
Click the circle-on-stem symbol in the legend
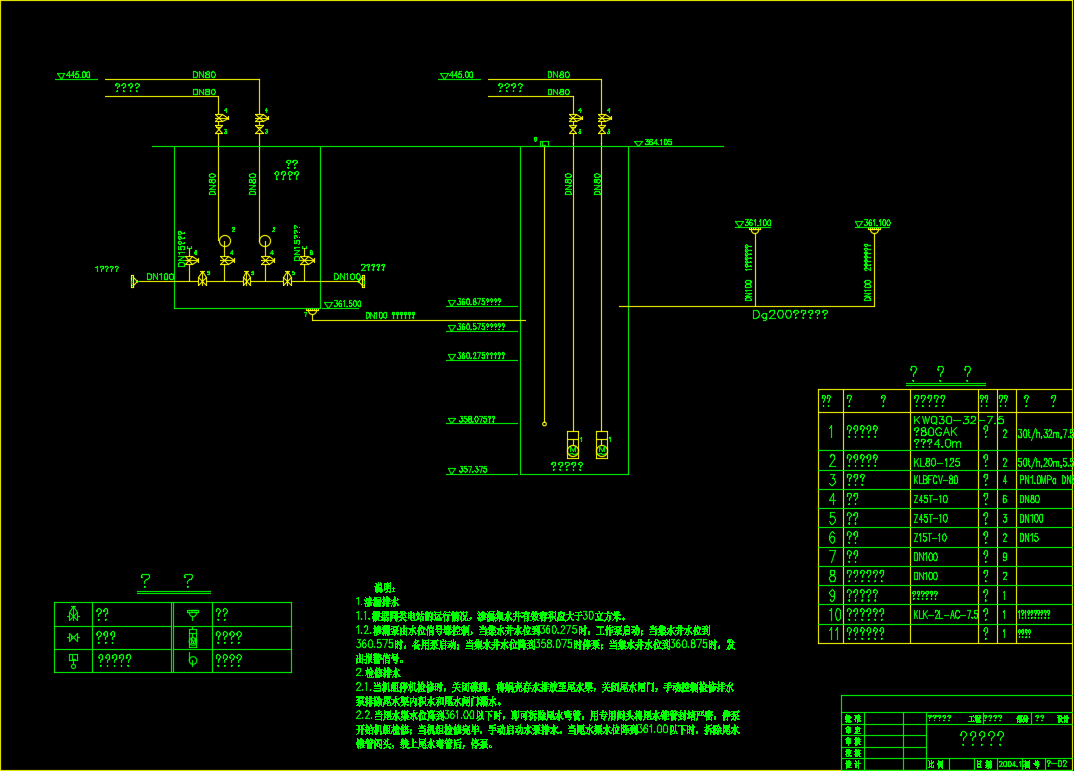pos(192,660)
